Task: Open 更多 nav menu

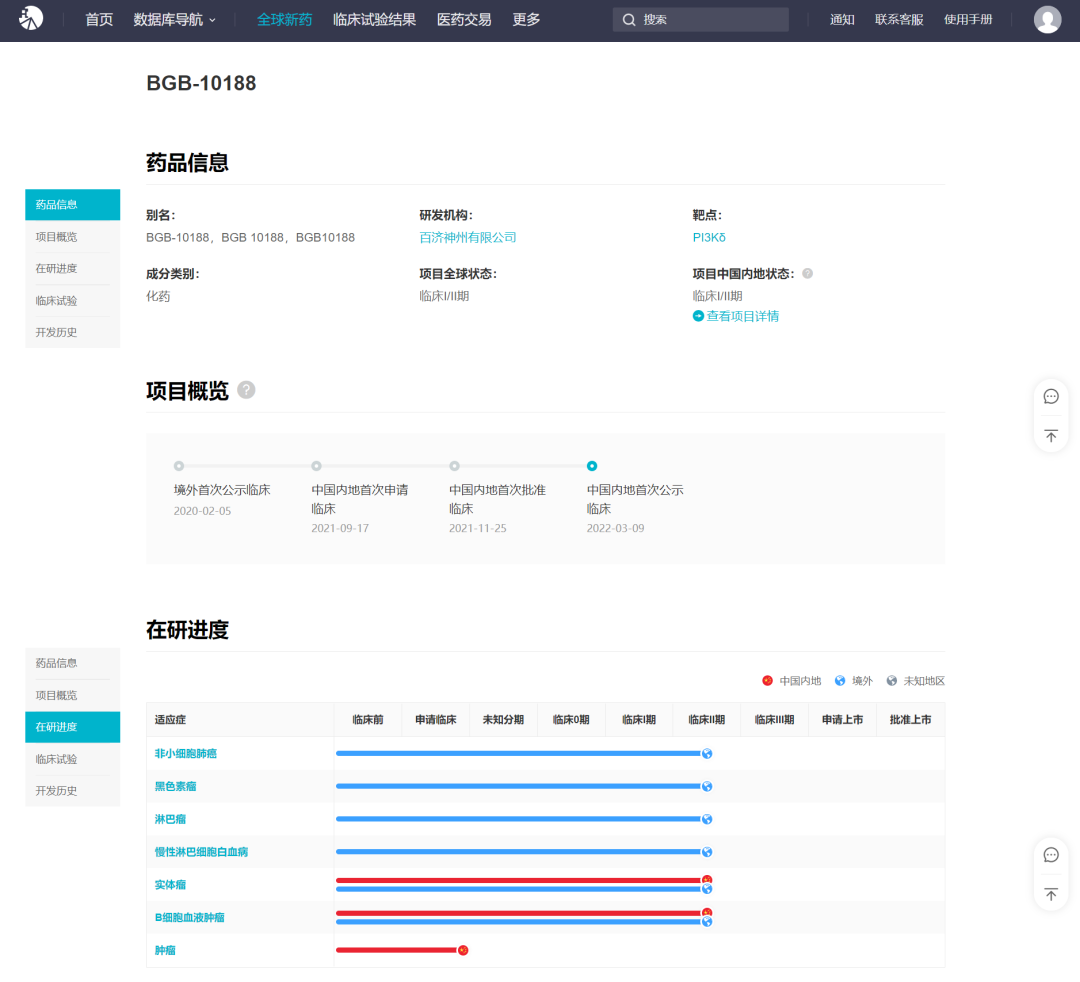Action: pyautogui.click(x=526, y=19)
